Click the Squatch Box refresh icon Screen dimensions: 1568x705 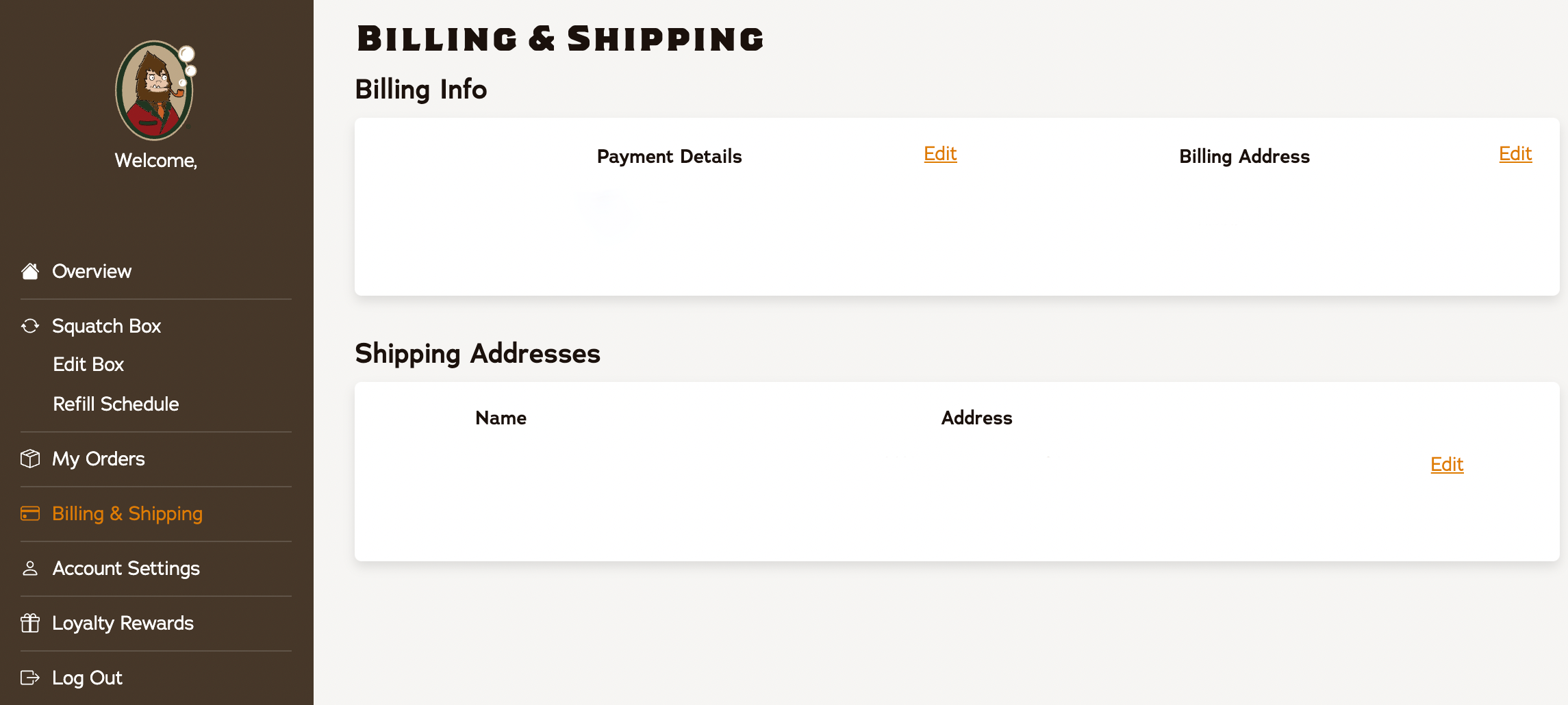[30, 326]
